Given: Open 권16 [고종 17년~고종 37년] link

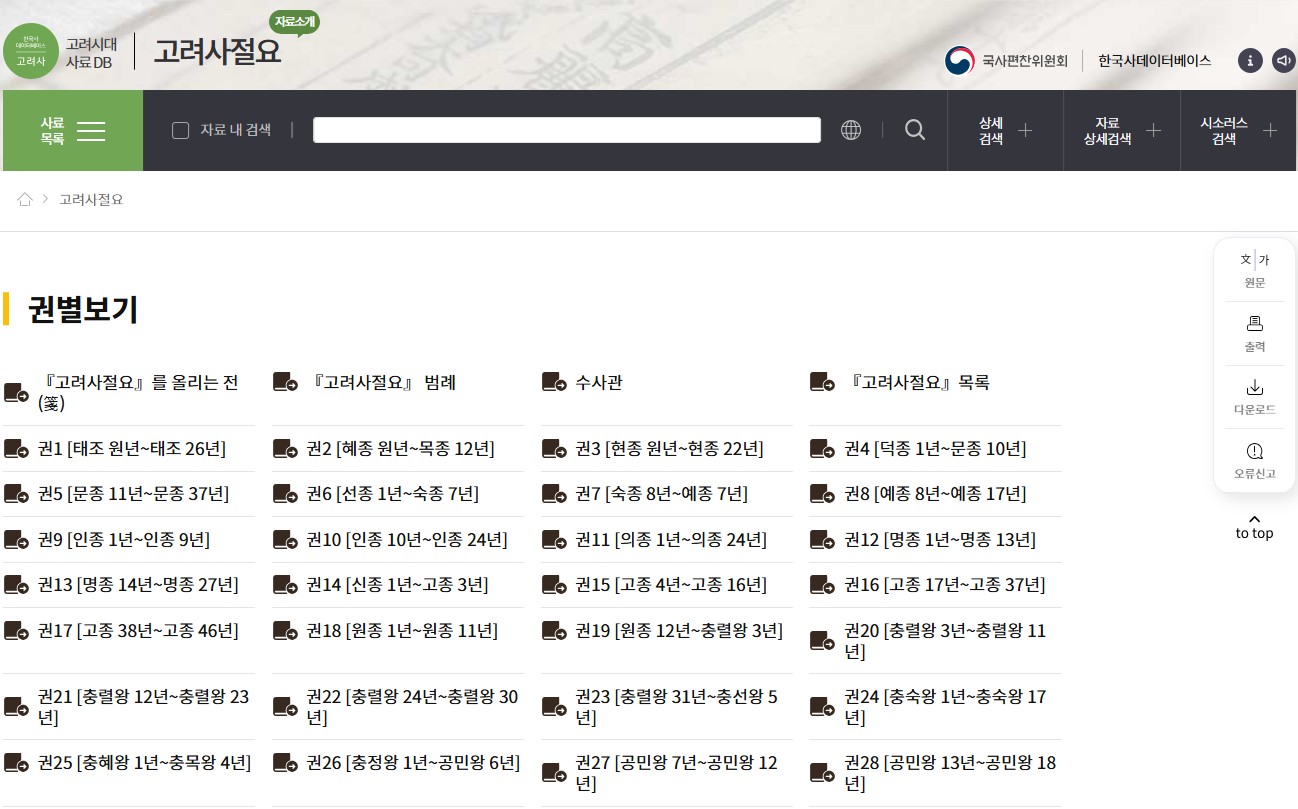Looking at the screenshot, I should 944,585.
